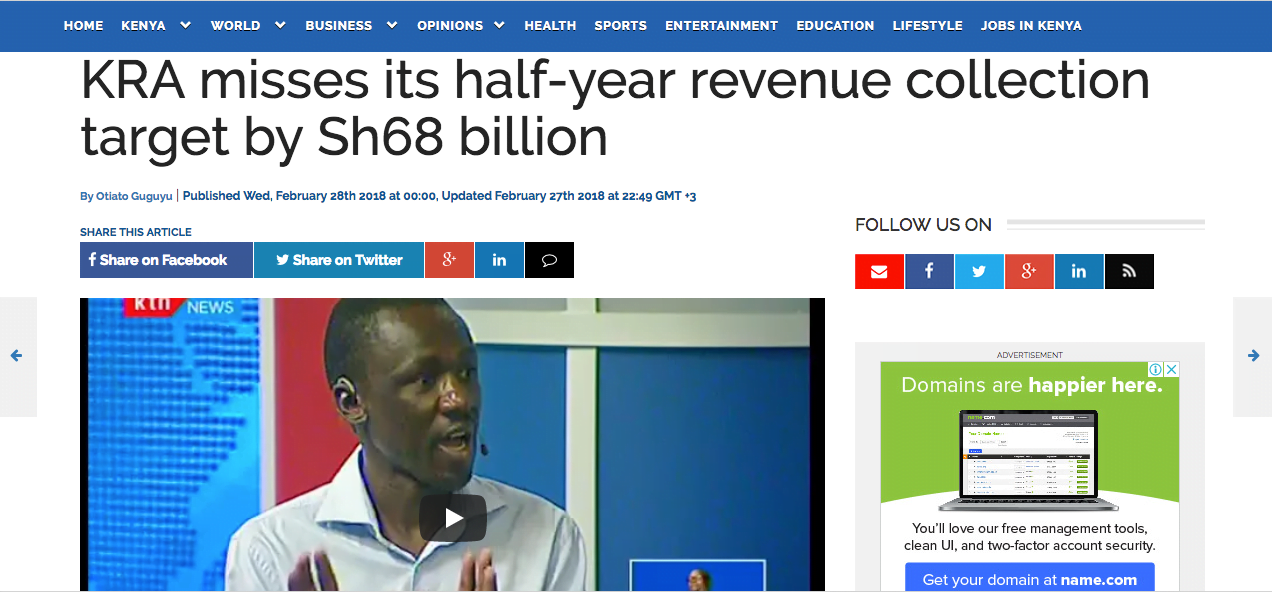Play the KTN News video
Screen dimensions: 1272x592
pyautogui.click(x=452, y=518)
